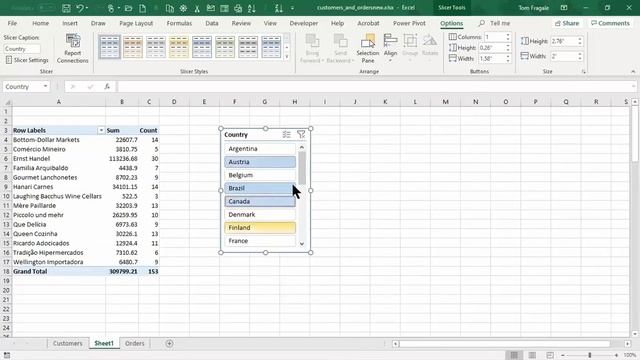Screen dimensions: 640x360
Task: Click the zoom slider in status bar
Action: 589,356
